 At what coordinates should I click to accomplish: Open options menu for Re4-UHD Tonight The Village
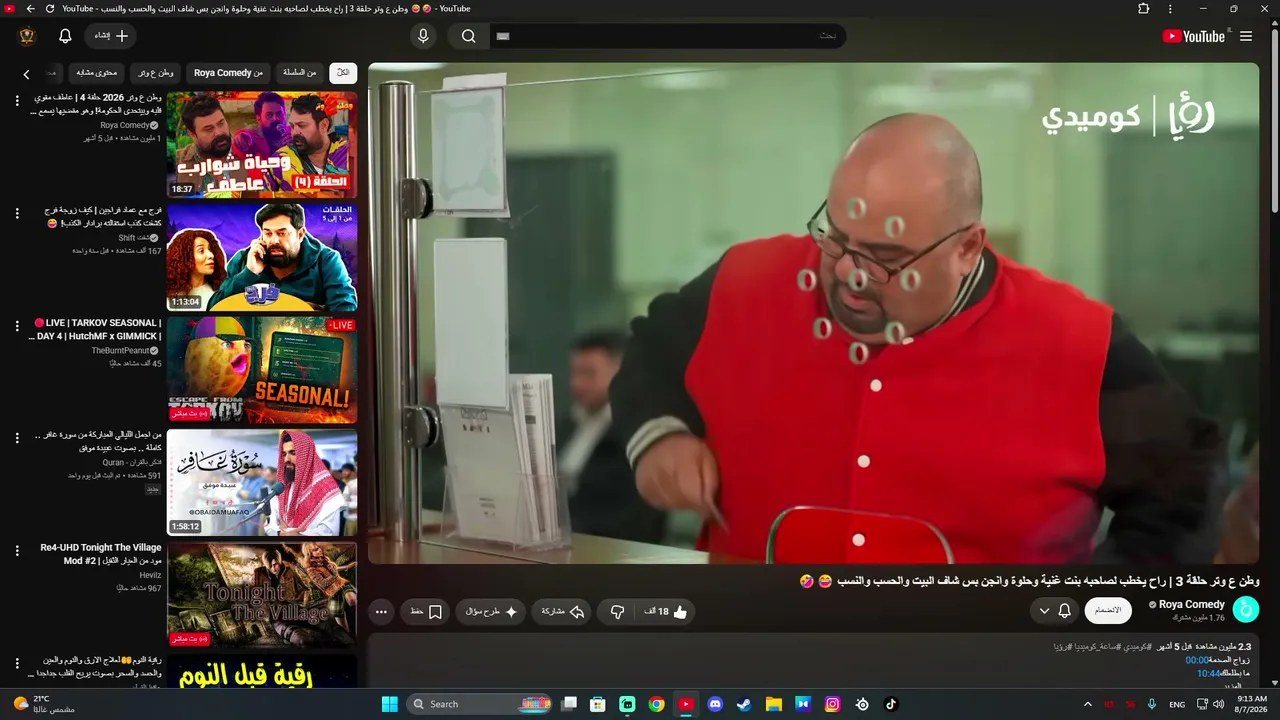pos(17,551)
